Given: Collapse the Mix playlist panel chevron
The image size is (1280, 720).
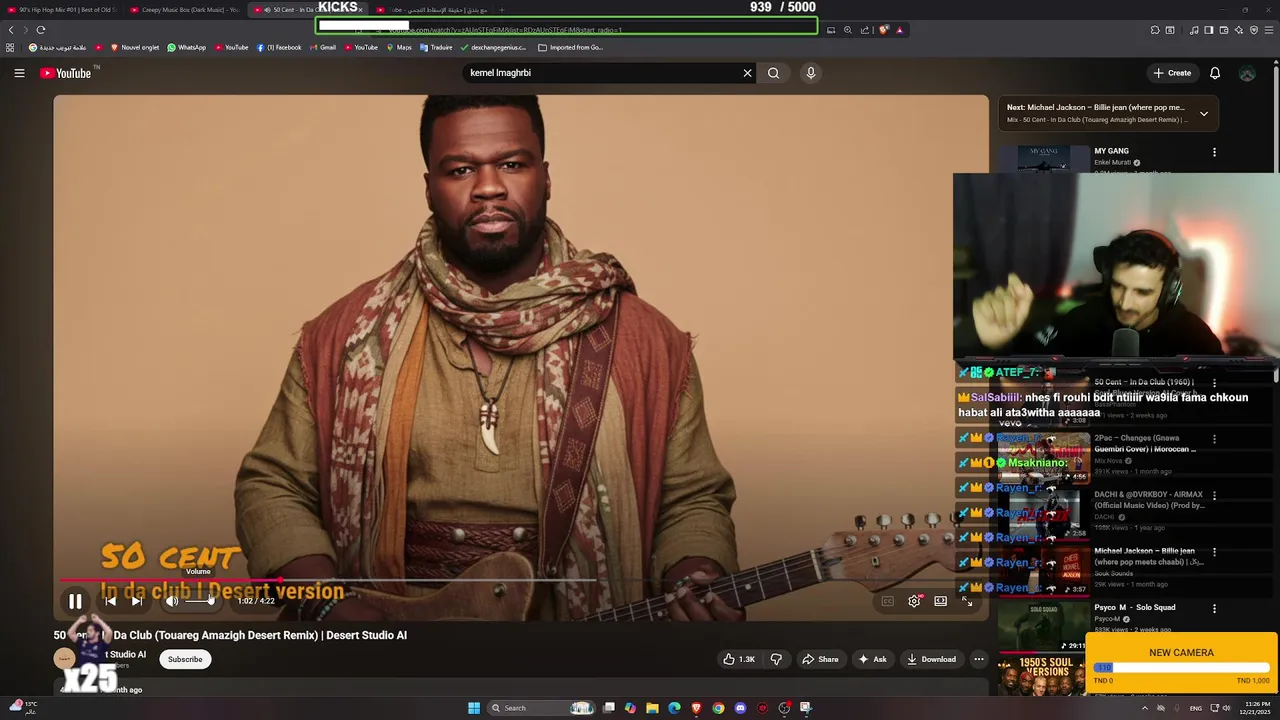Looking at the screenshot, I should (1204, 113).
